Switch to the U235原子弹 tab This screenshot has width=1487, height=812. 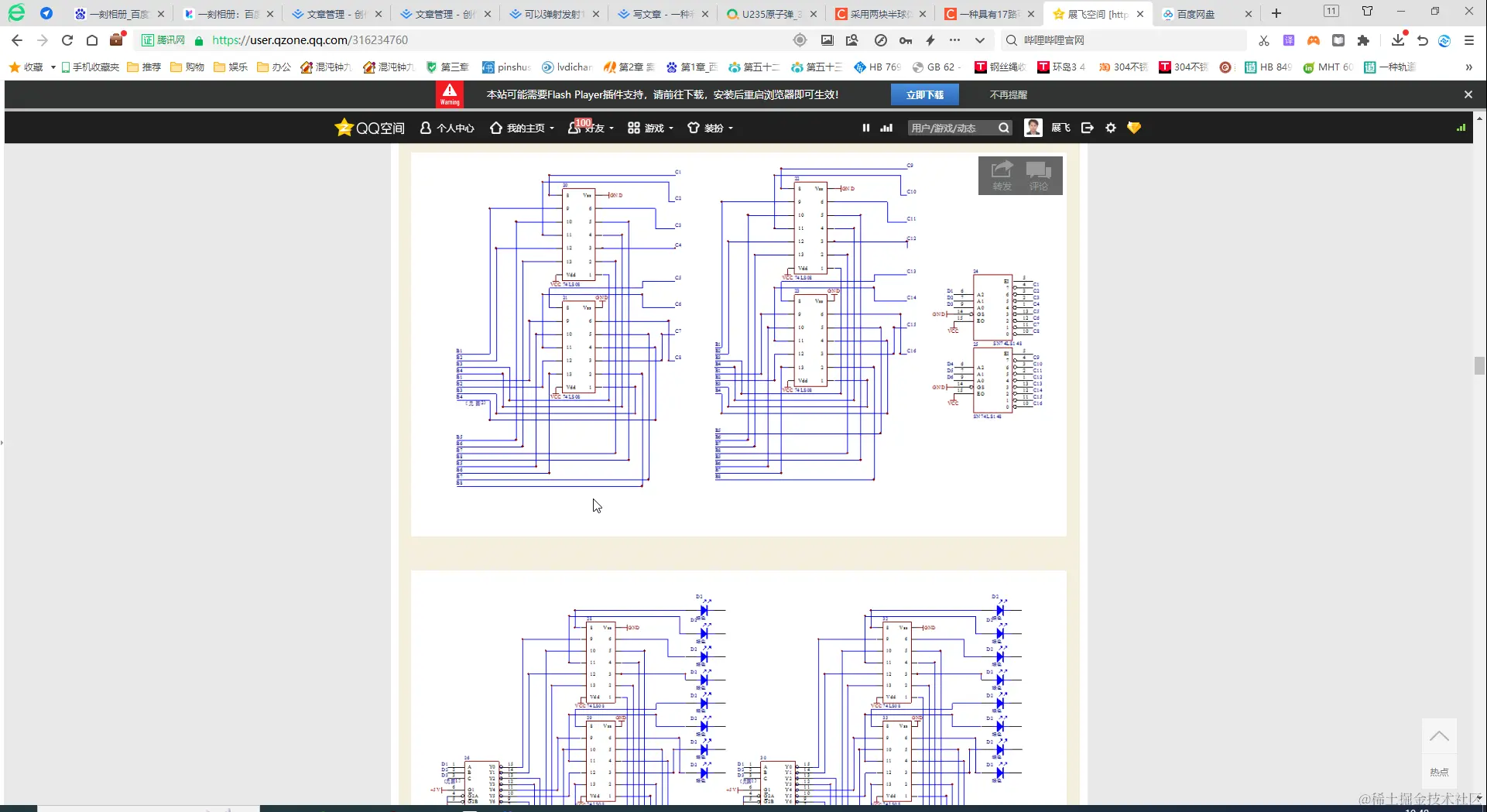click(772, 14)
